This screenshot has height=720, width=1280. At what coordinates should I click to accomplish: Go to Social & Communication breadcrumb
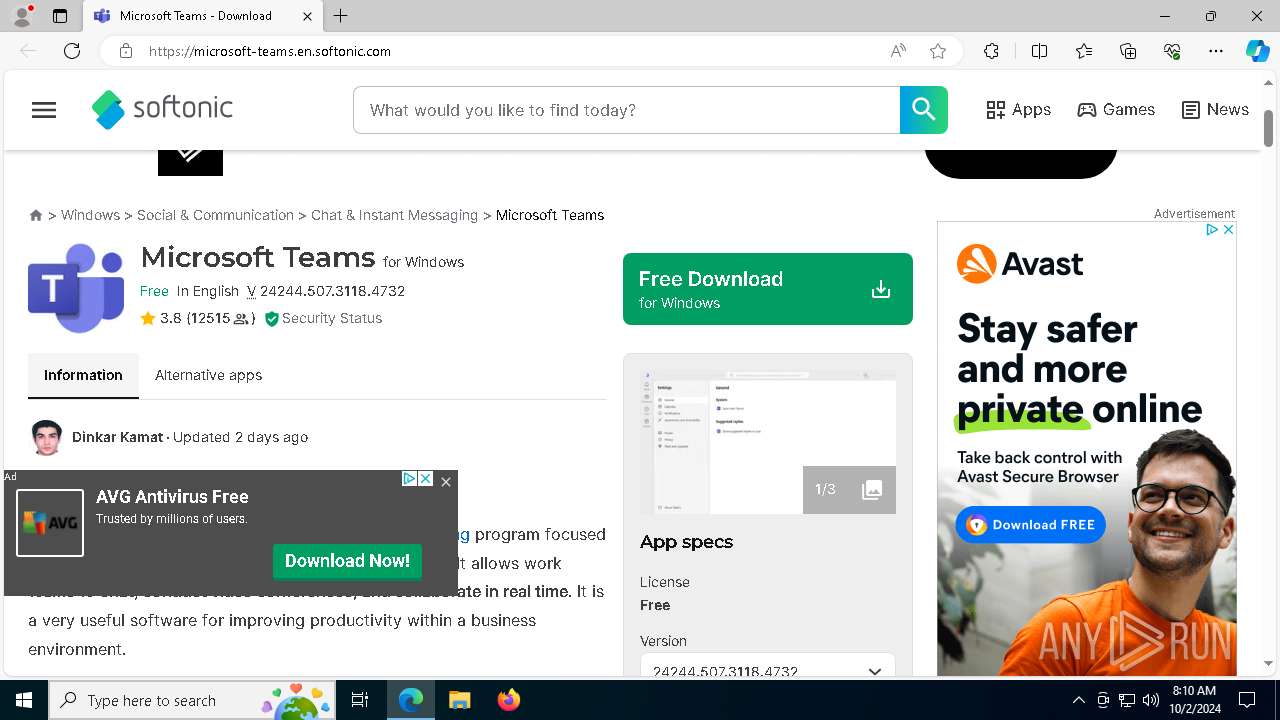point(215,215)
